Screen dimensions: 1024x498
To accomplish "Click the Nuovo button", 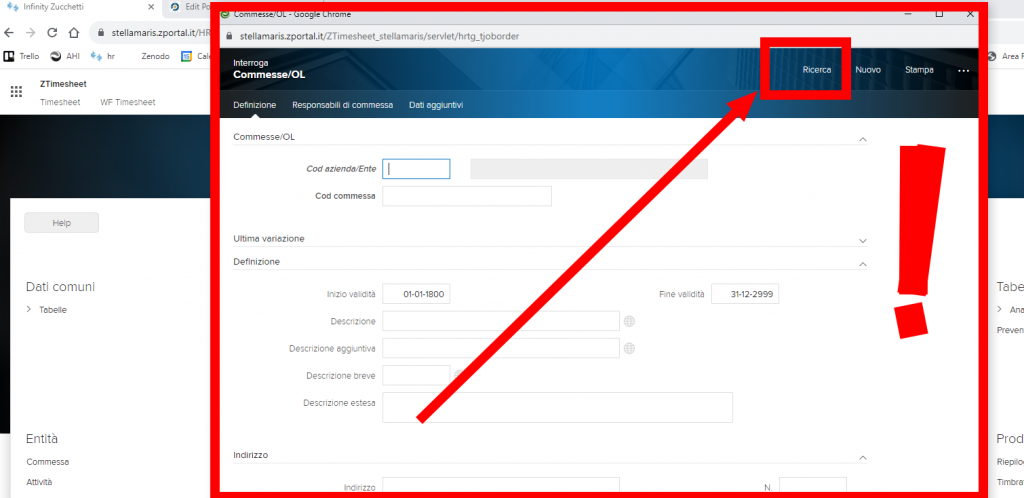I will (868, 70).
